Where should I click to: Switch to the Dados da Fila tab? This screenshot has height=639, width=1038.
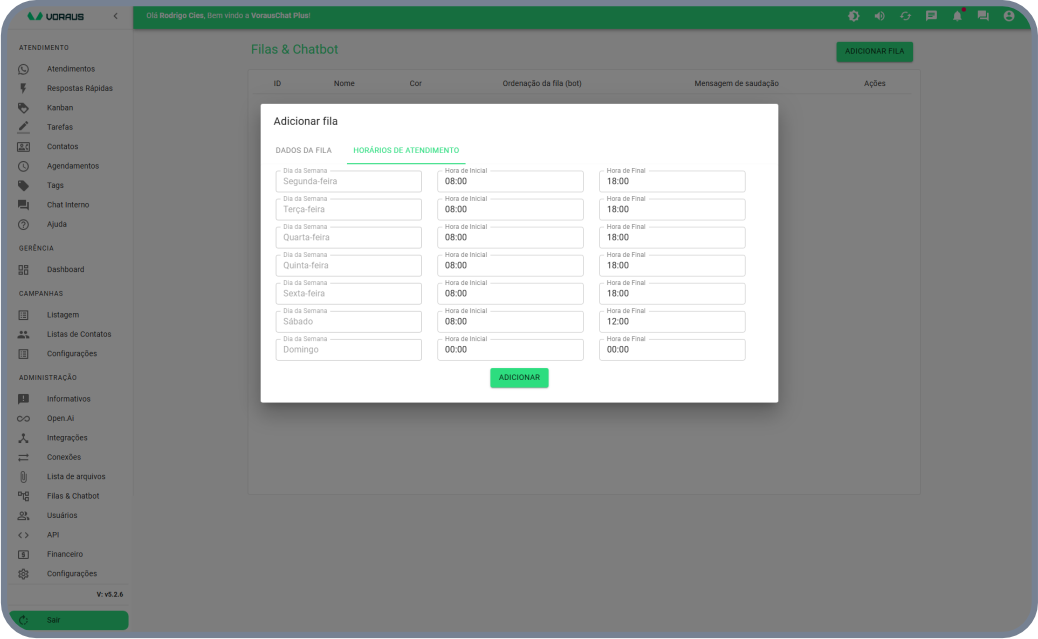coord(303,150)
